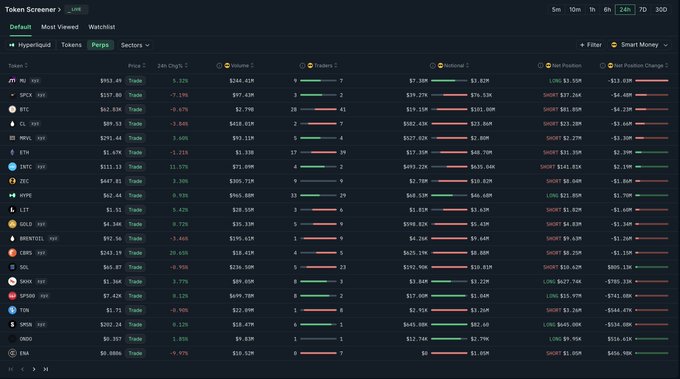The width and height of the screenshot is (680, 379).
Task: Select the 6h timeframe
Action: point(607,10)
